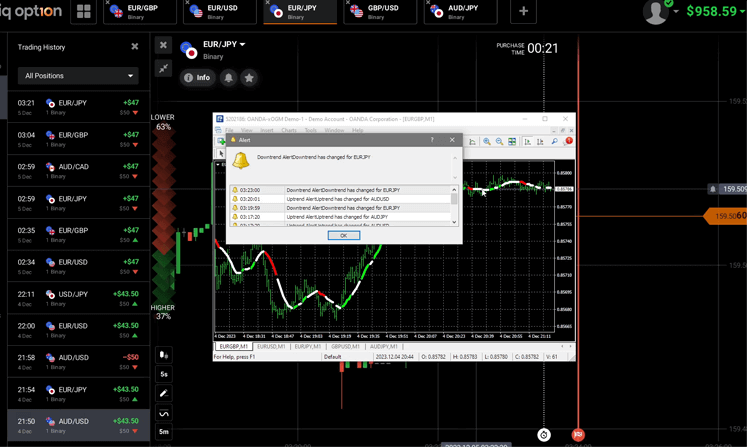This screenshot has height=447, width=747.
Task: Set a price alert with bell icon
Action: coord(229,78)
